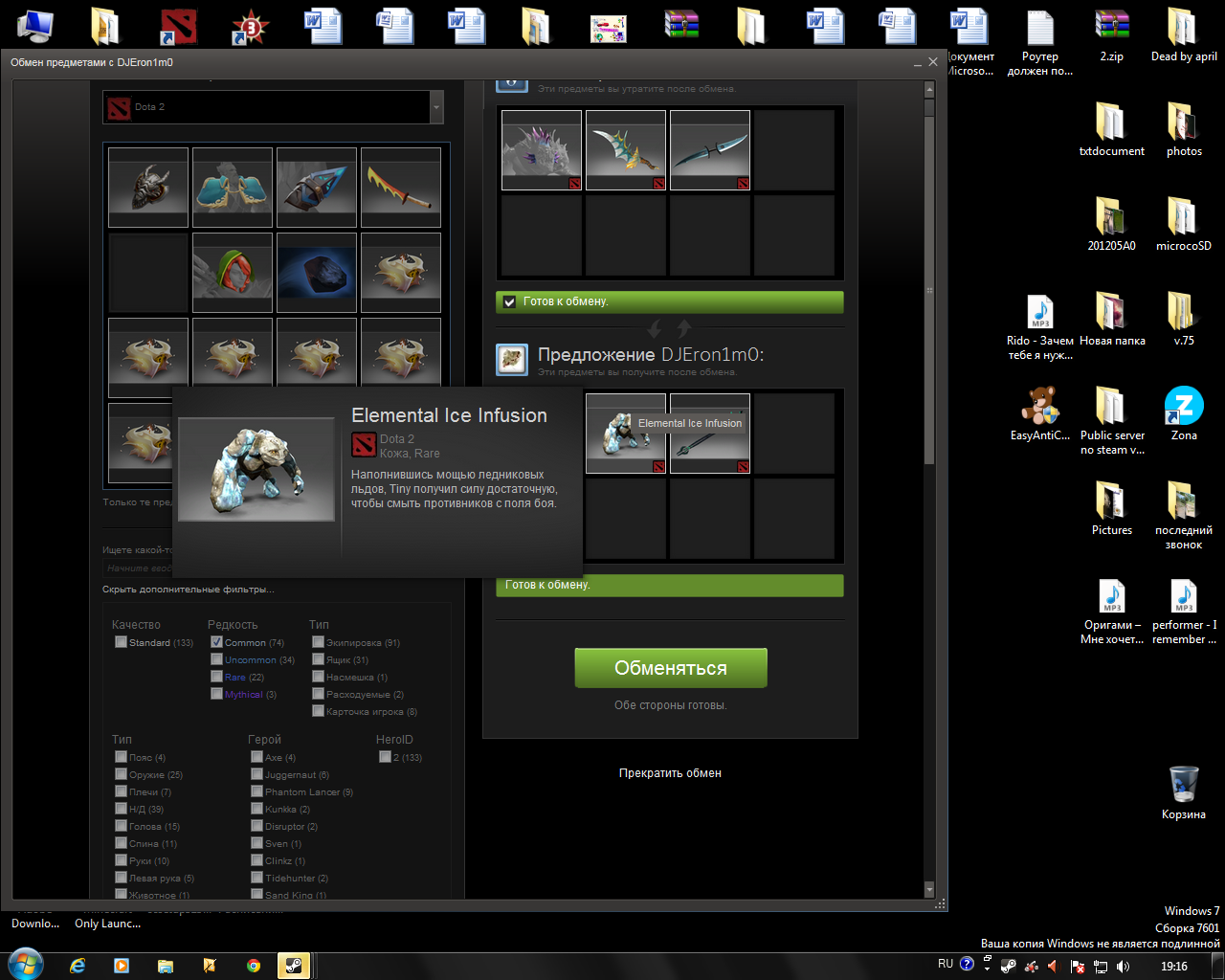Check the Экипировка type filter

tap(319, 642)
